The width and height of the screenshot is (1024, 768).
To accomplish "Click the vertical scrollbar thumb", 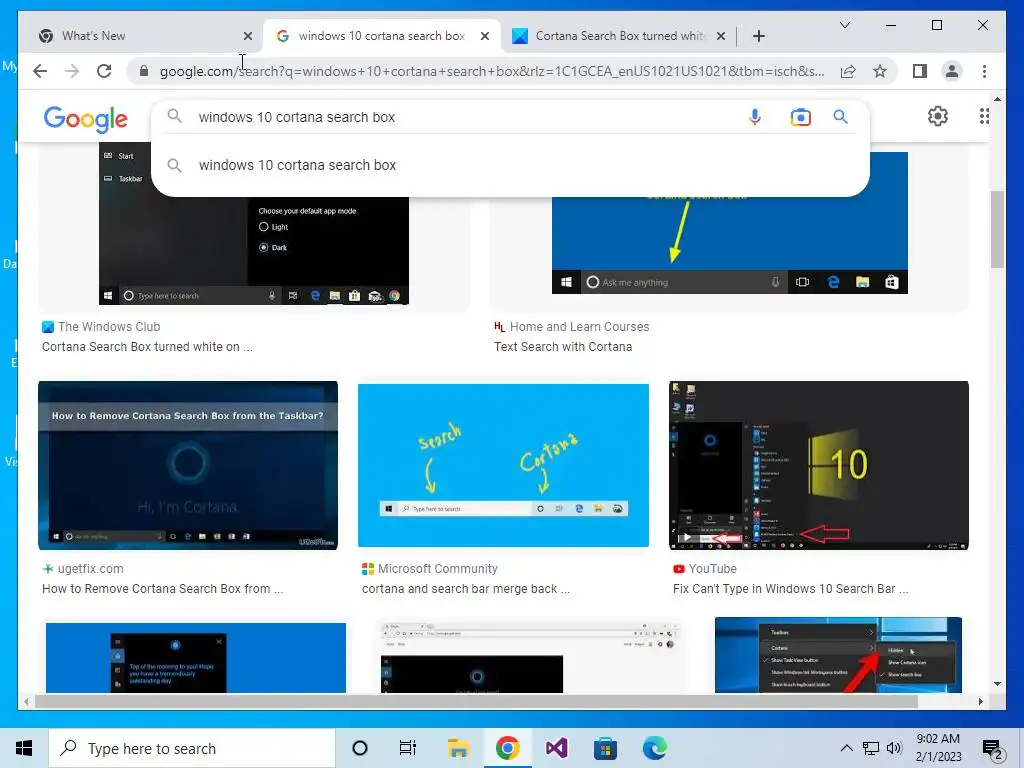I will 997,229.
